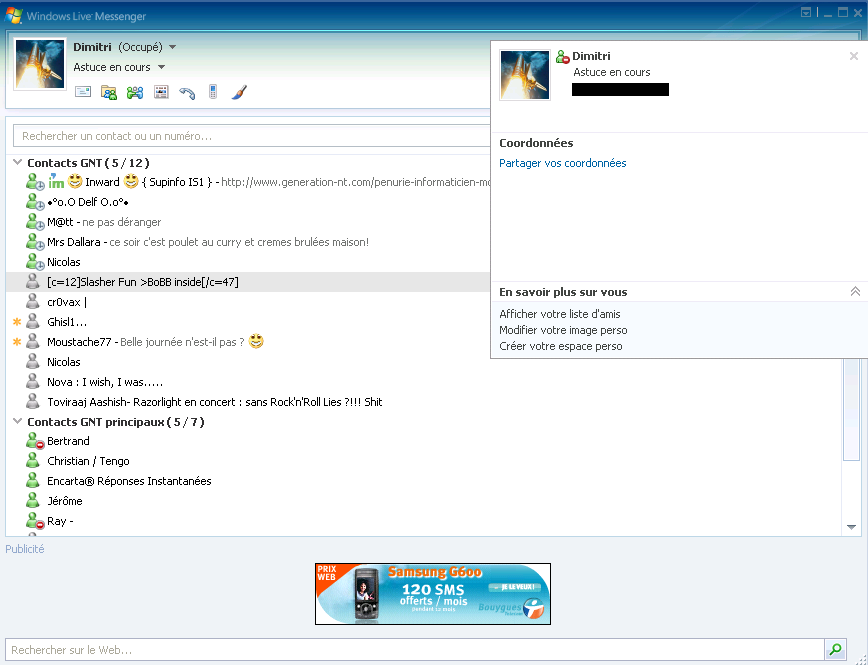Open the personal message dropdown arrow

[161, 68]
